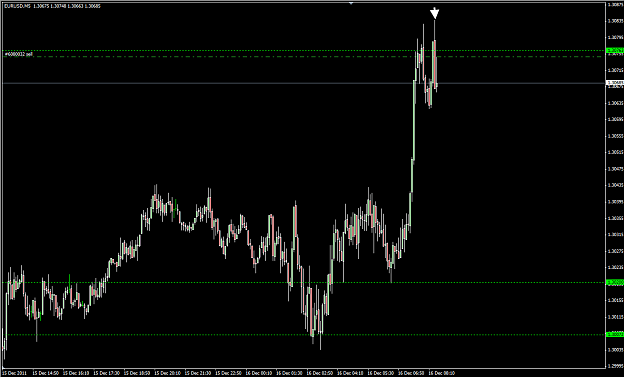
Task: Click the '15 Dec 16:10' time label
Action: pos(77,374)
